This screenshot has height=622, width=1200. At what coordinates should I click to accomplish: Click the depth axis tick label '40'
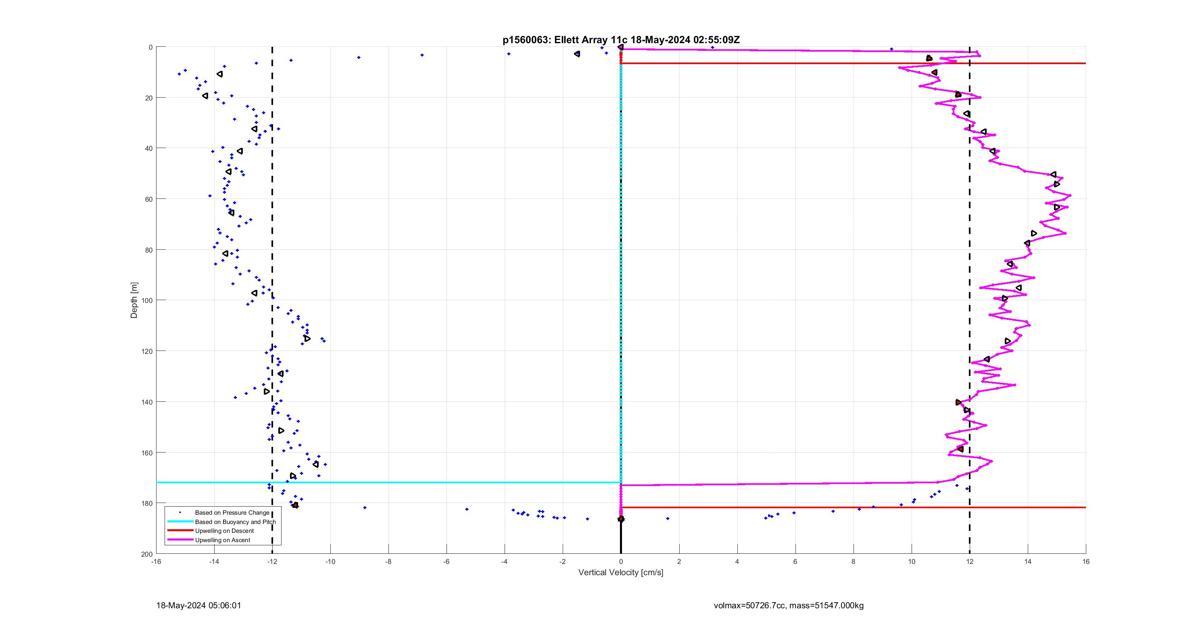pyautogui.click(x=148, y=148)
